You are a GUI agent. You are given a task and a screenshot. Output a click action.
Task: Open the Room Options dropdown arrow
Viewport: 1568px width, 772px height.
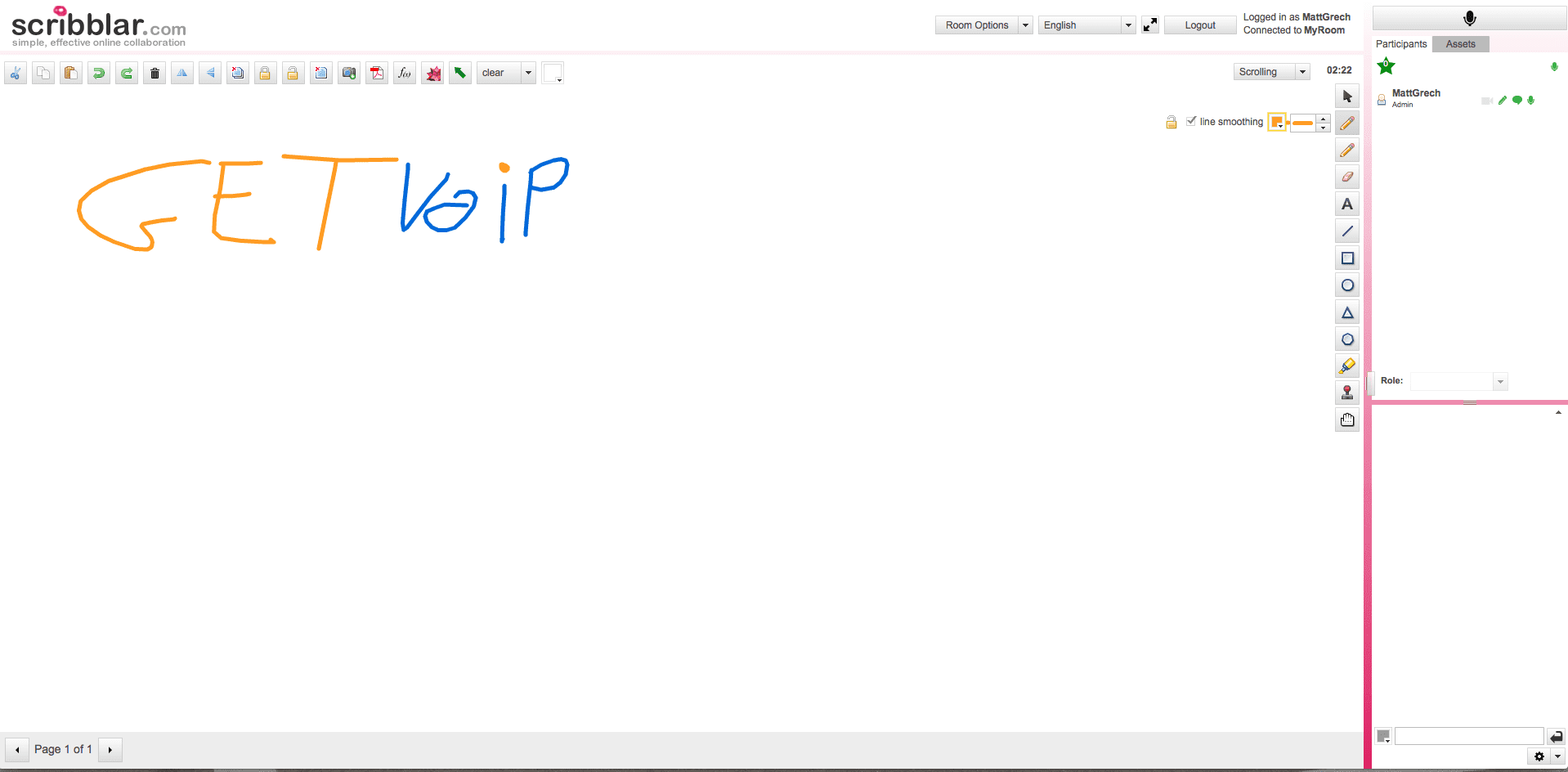pyautogui.click(x=1025, y=25)
